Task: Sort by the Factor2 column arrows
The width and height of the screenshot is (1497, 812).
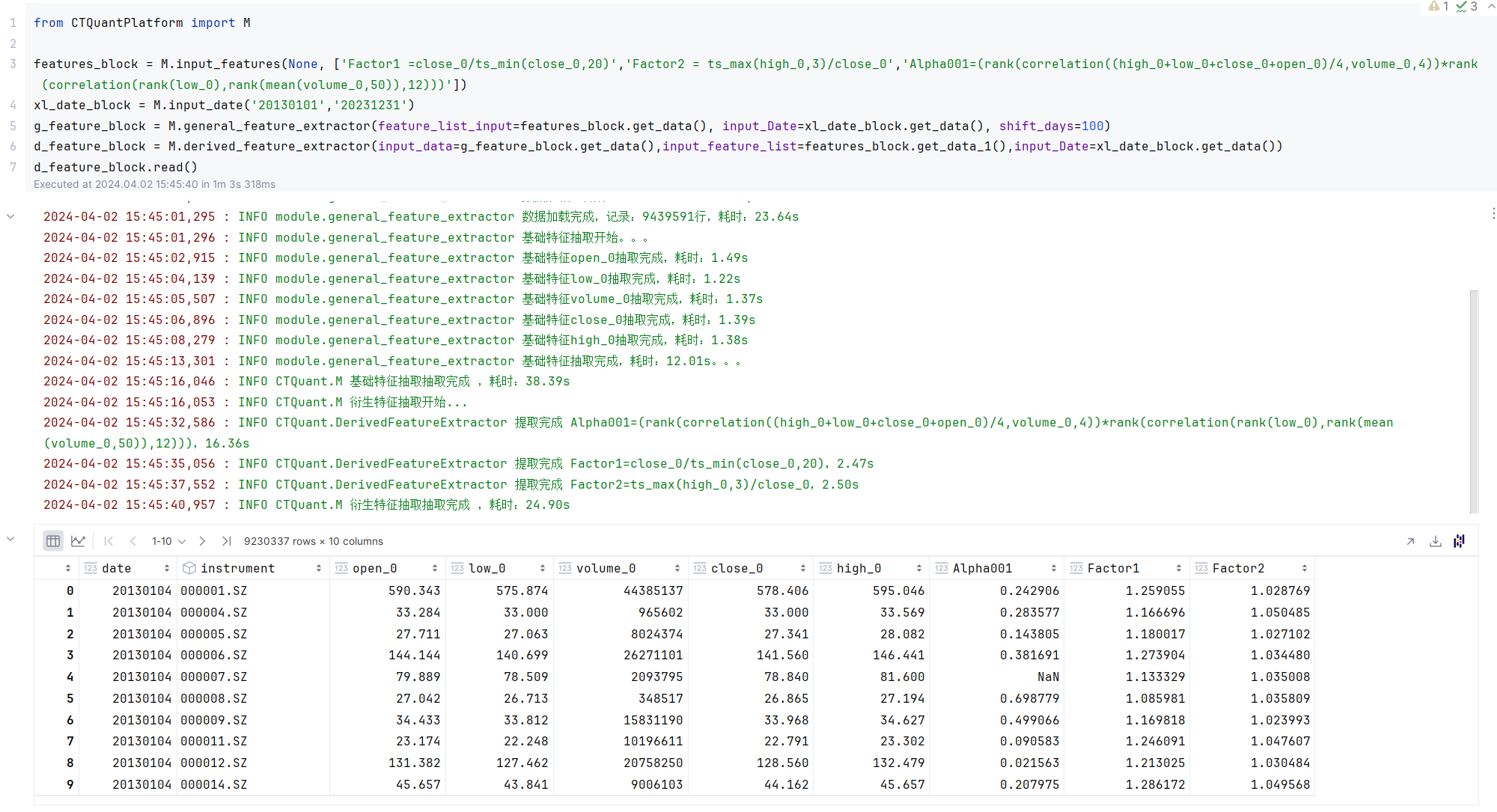Action: 1304,569
